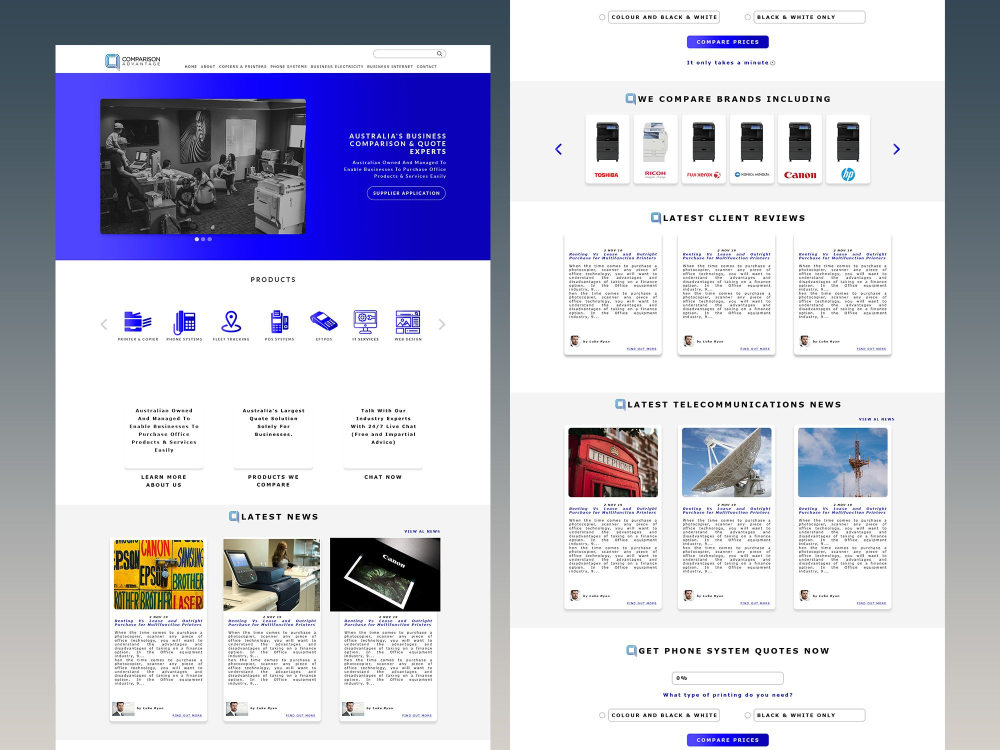Select the Toshiba brand card
Image resolution: width=1000 pixels, height=750 pixels.
coord(607,149)
